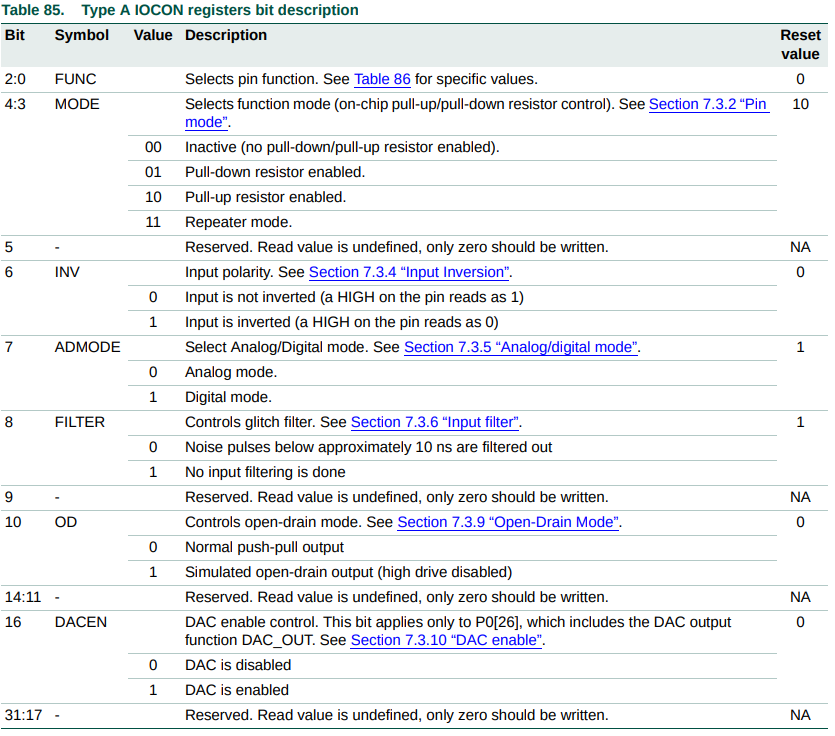The image size is (835, 736).
Task: Click MODE reset value "10"
Action: pyautogui.click(x=800, y=104)
